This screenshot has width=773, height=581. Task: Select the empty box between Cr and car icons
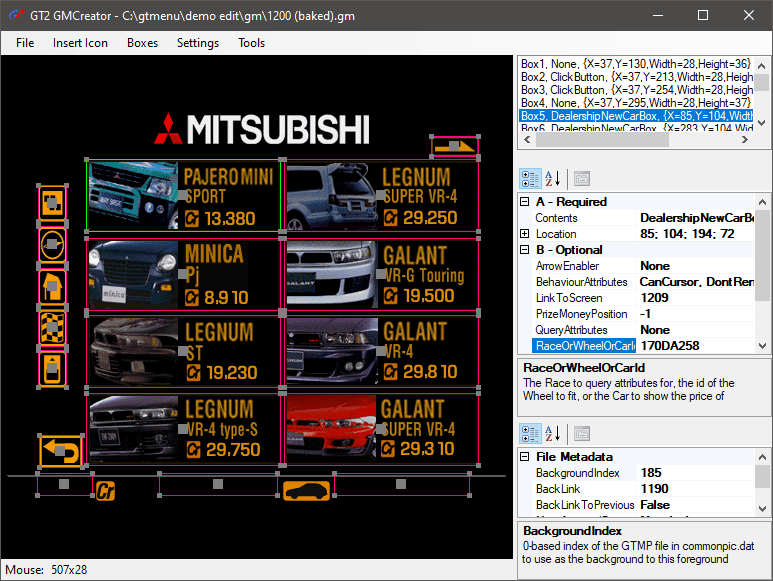218,484
